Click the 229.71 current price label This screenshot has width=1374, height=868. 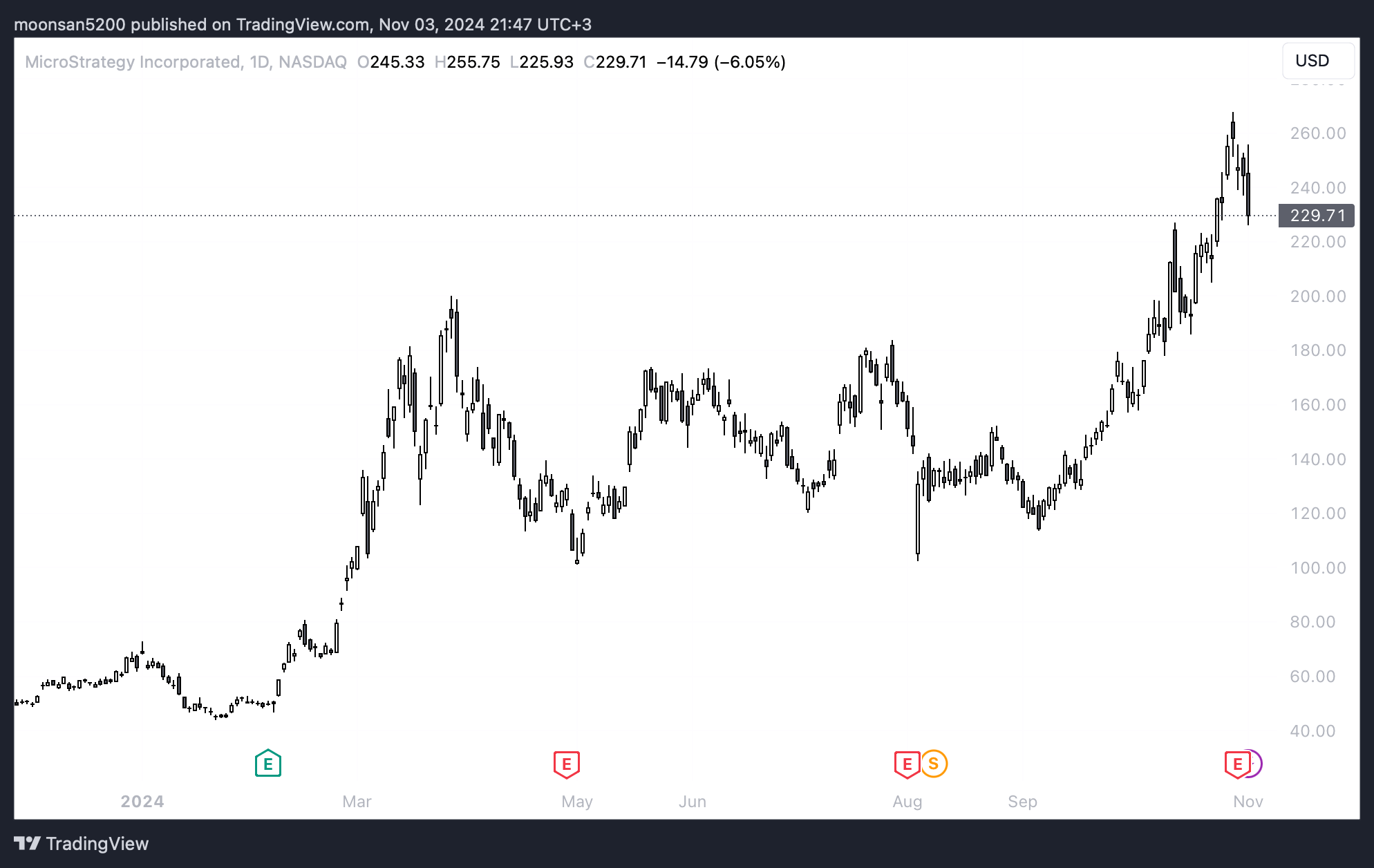coord(1317,216)
